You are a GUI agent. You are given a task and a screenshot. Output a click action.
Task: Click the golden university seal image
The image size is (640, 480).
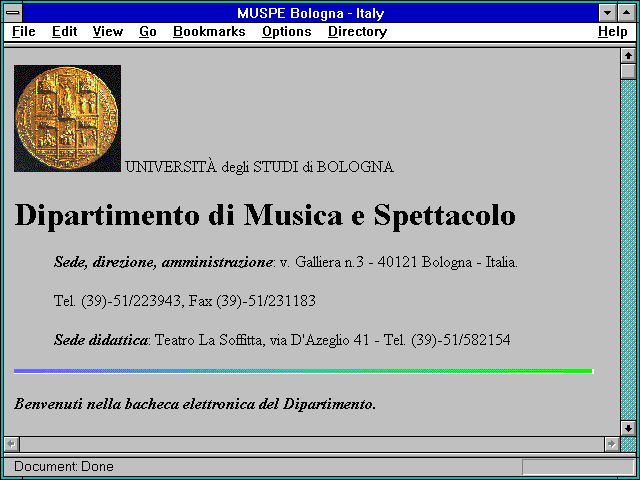coord(67,118)
